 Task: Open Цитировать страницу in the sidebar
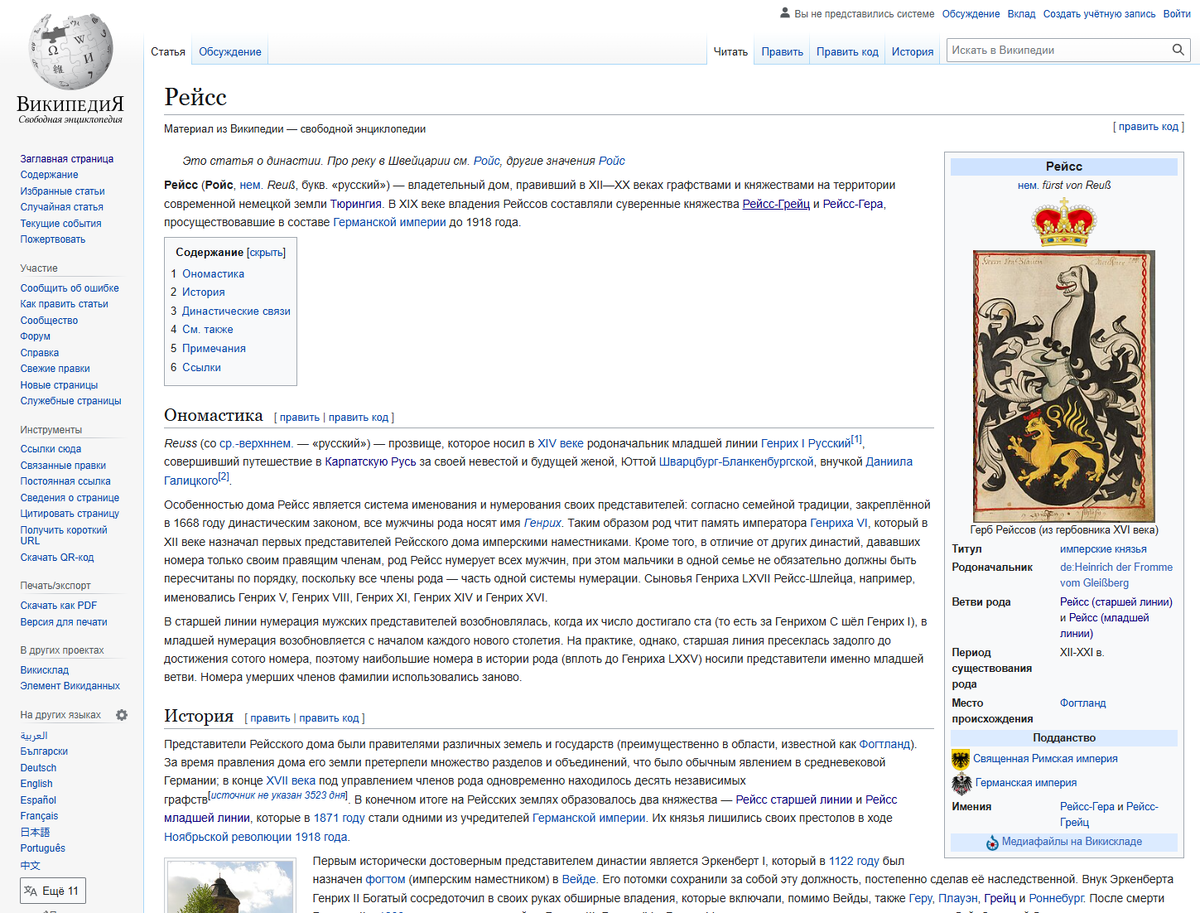(70, 514)
